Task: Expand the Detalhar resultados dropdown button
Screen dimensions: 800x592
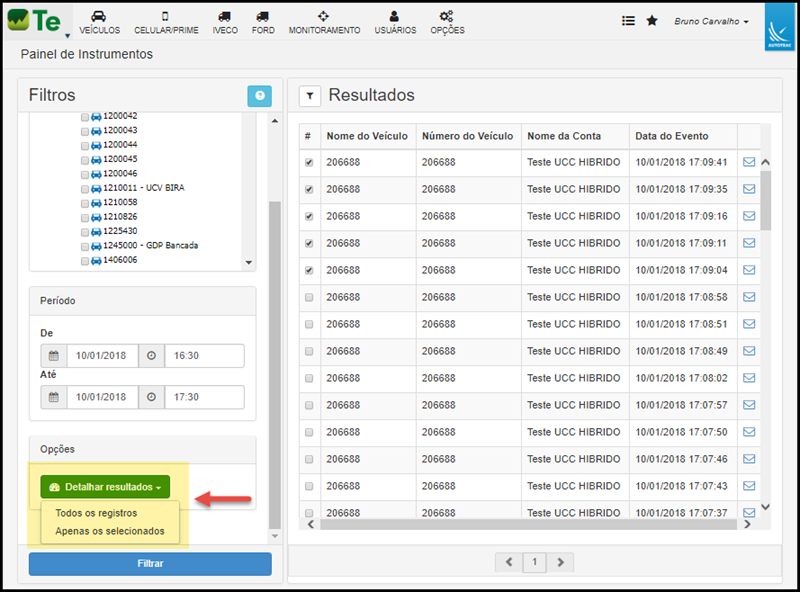Action: click(105, 487)
